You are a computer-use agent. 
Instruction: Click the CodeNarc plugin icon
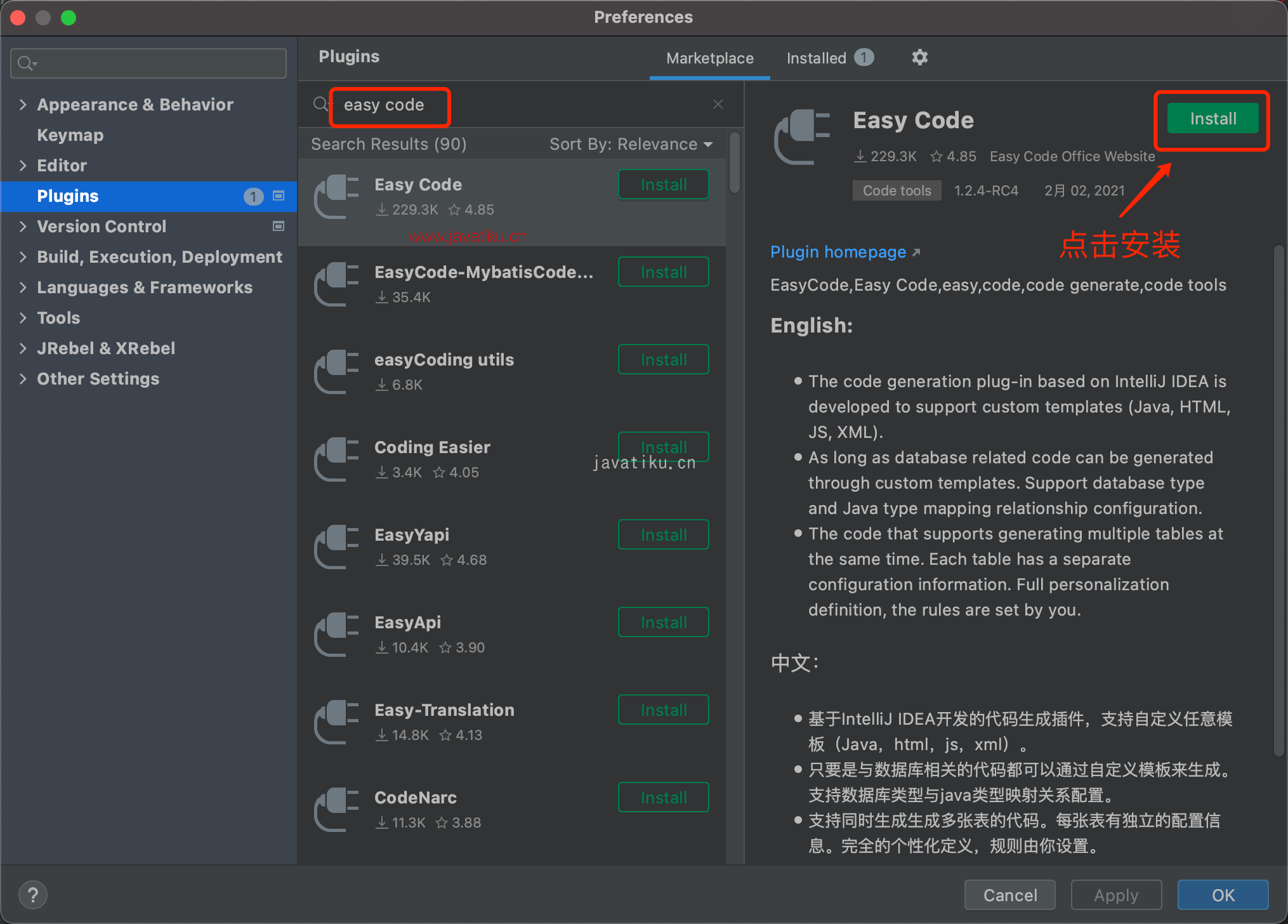click(336, 810)
